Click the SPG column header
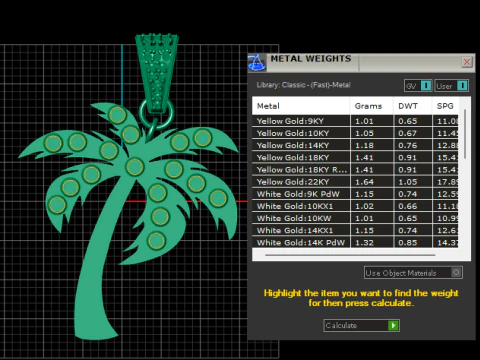480x360 pixels. click(x=445, y=106)
